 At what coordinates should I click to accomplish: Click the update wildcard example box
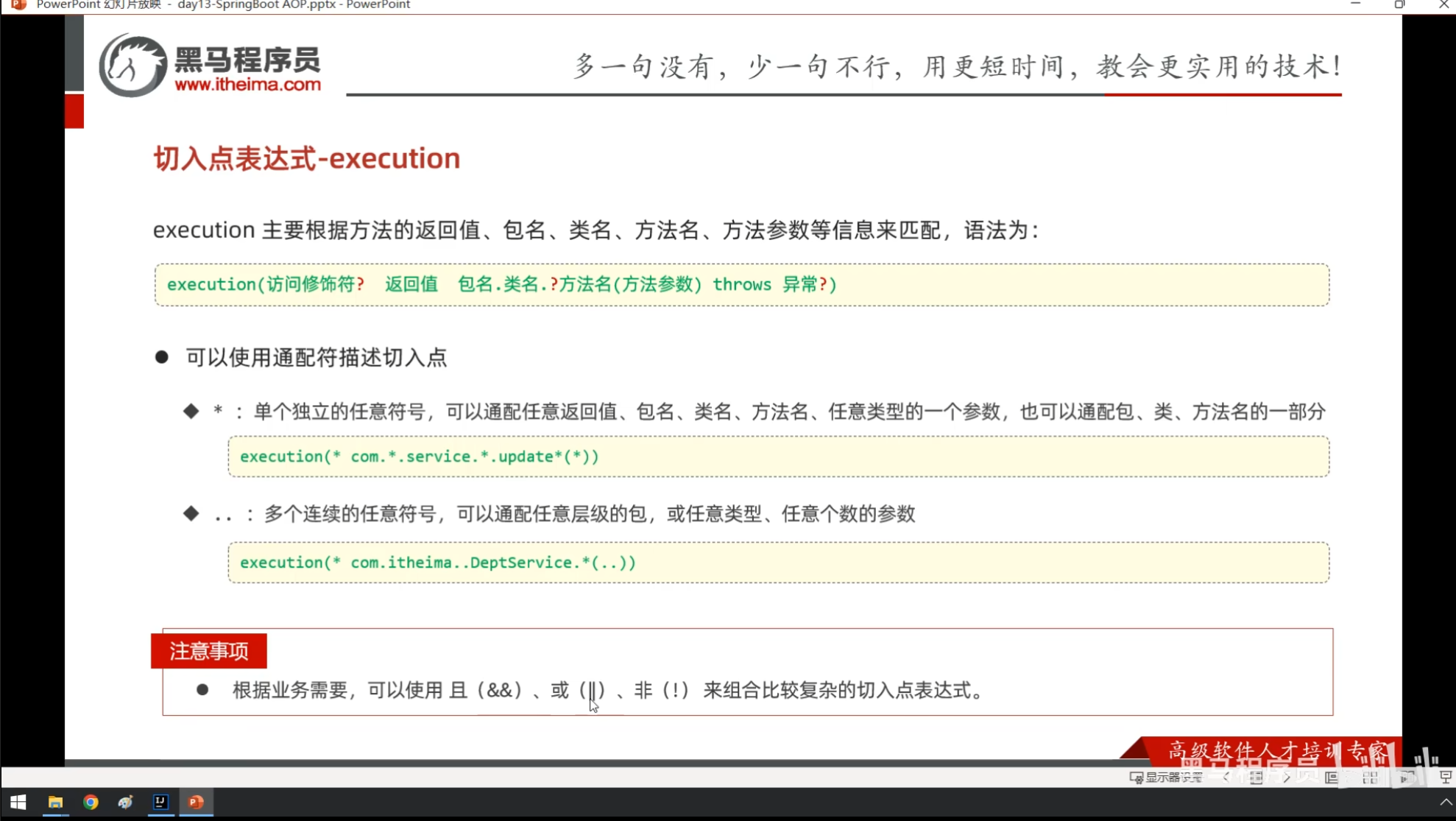pyautogui.click(x=778, y=457)
